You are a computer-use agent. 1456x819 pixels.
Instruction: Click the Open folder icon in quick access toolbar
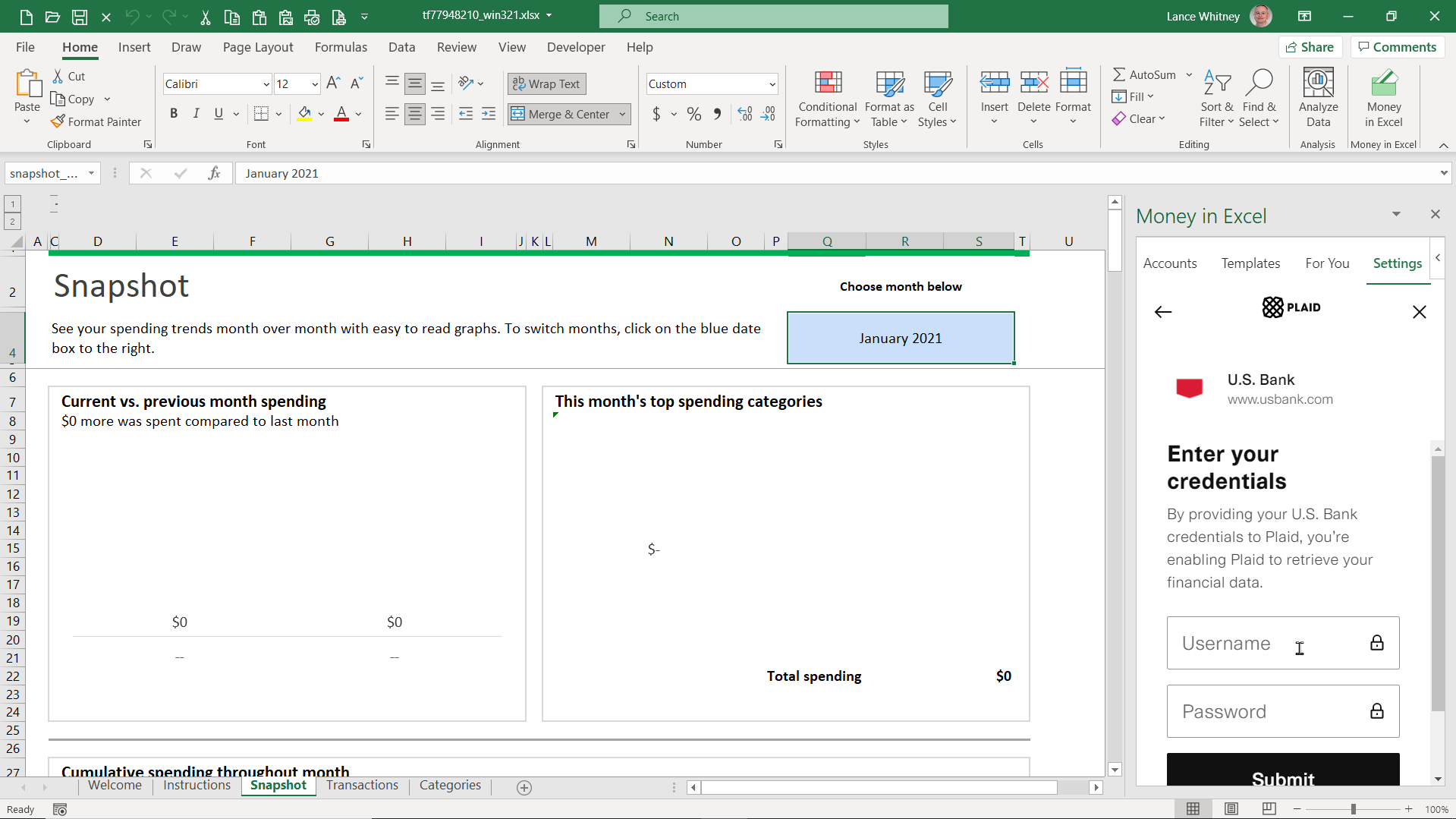click(x=52, y=16)
